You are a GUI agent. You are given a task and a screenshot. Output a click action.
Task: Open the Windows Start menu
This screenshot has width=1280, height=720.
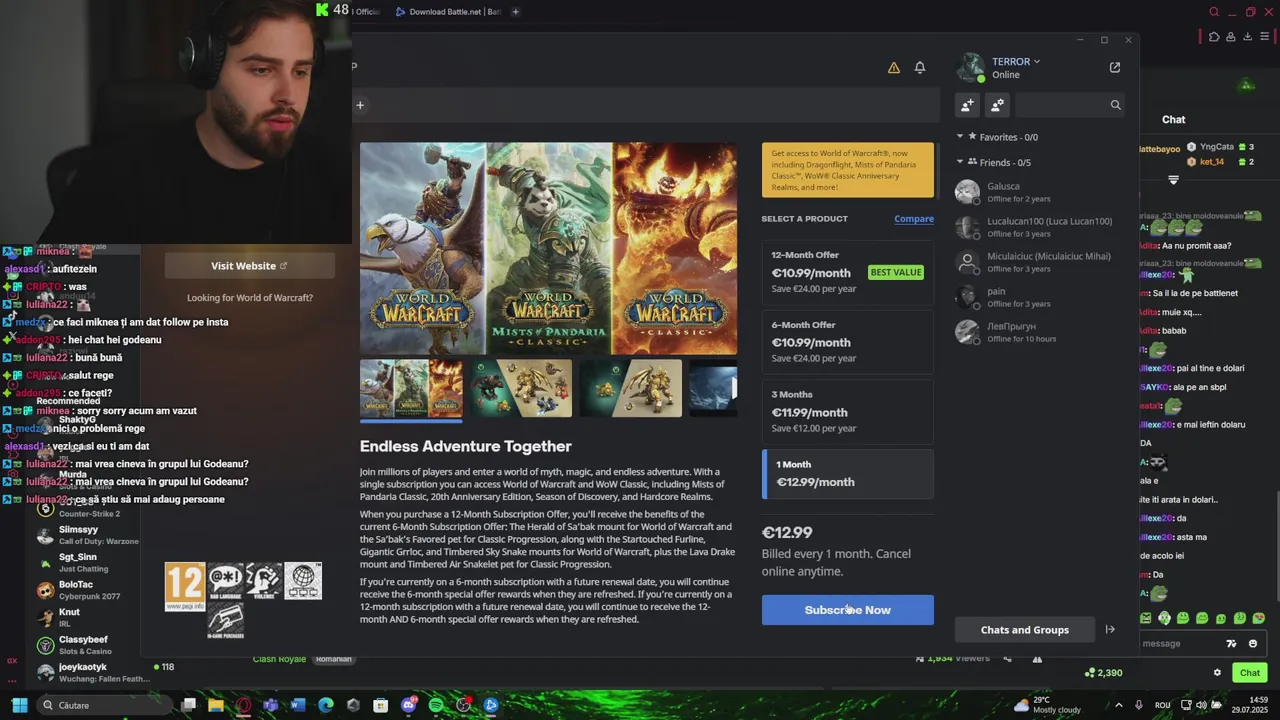[x=19, y=705]
